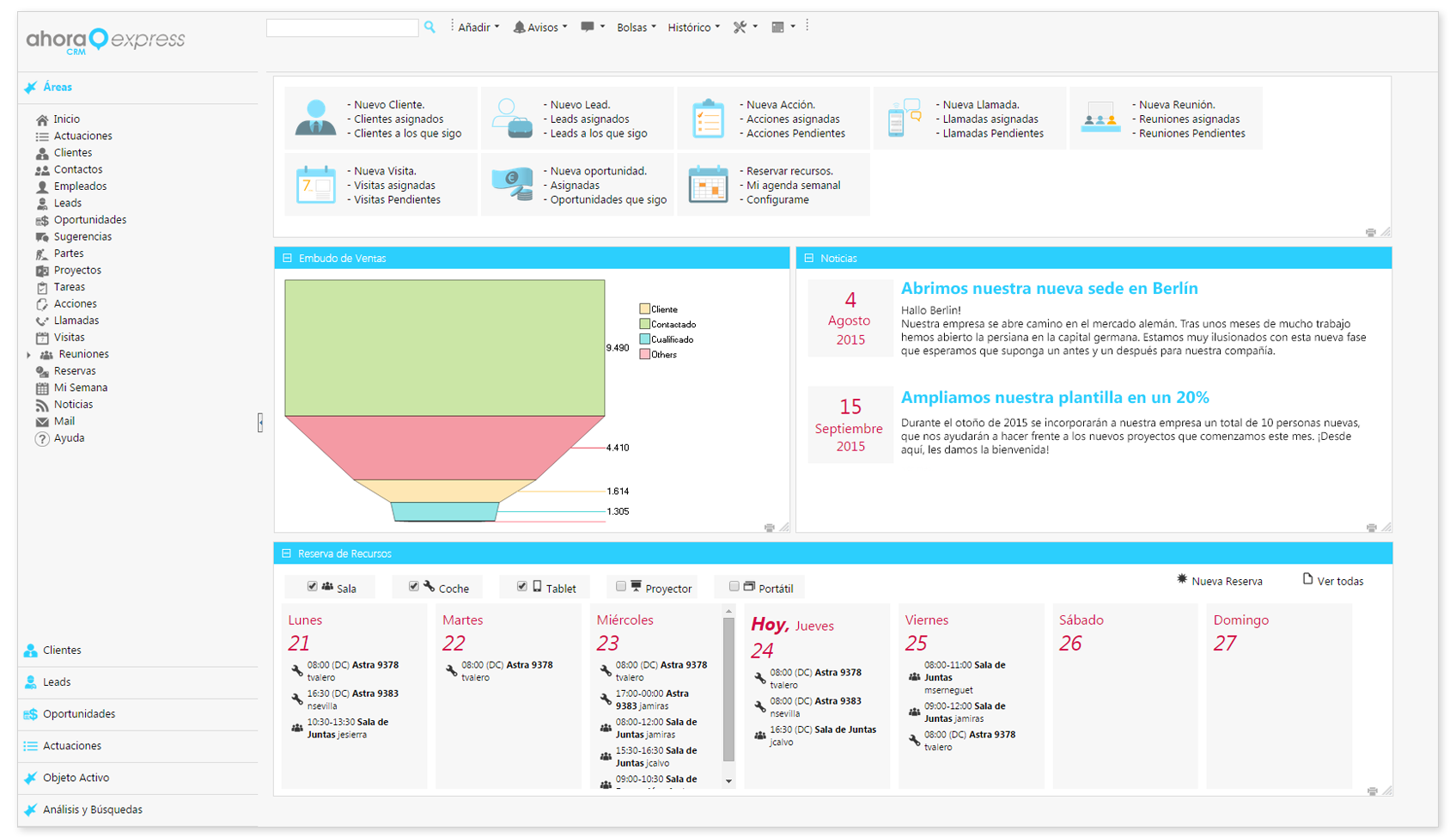Open Contactos in the Áreas list
The image size is (1456, 837).
pyautogui.click(x=77, y=169)
